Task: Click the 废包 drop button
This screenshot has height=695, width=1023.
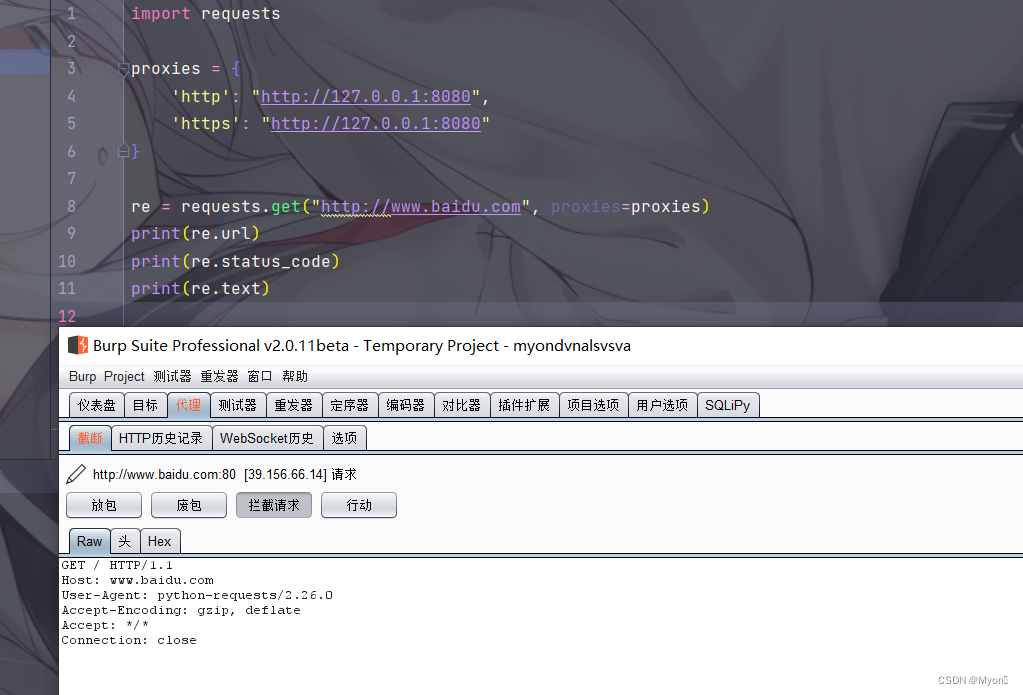Action: click(189, 505)
